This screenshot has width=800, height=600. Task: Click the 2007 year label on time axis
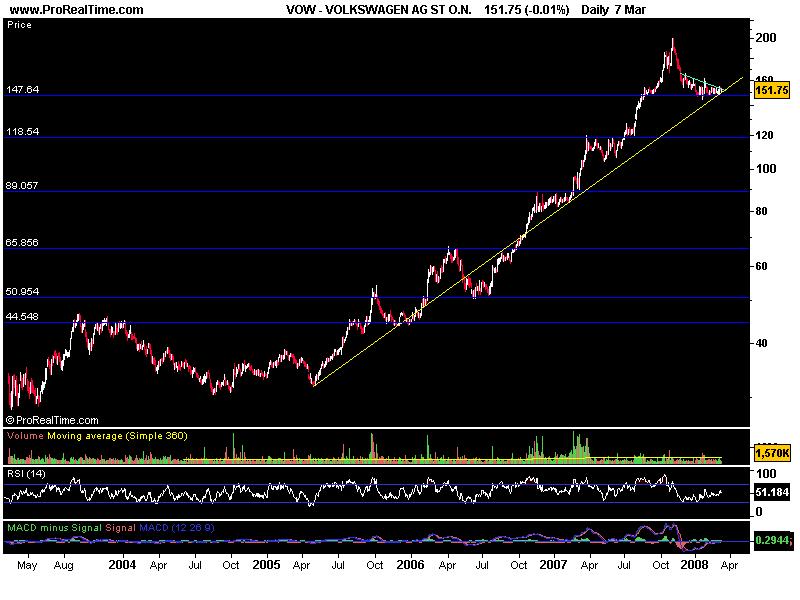click(554, 565)
